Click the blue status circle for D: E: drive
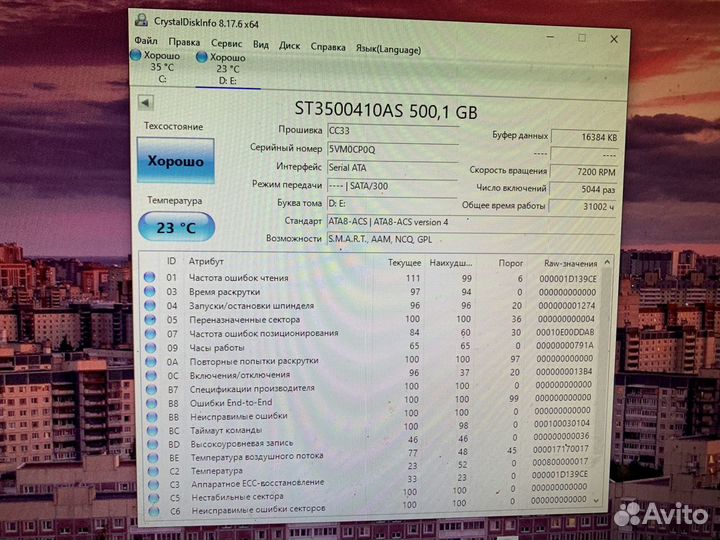The image size is (720, 540). 202,58
